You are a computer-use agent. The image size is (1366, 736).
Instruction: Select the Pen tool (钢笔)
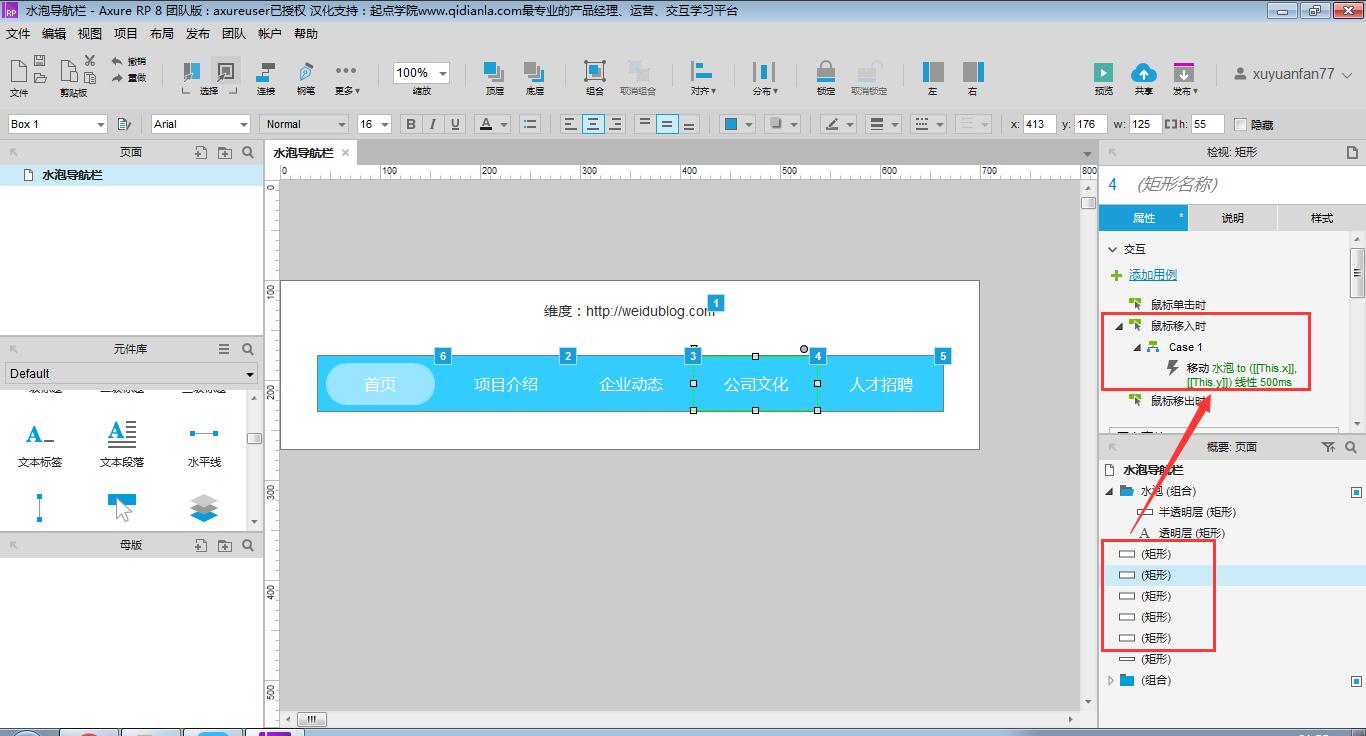pos(305,78)
